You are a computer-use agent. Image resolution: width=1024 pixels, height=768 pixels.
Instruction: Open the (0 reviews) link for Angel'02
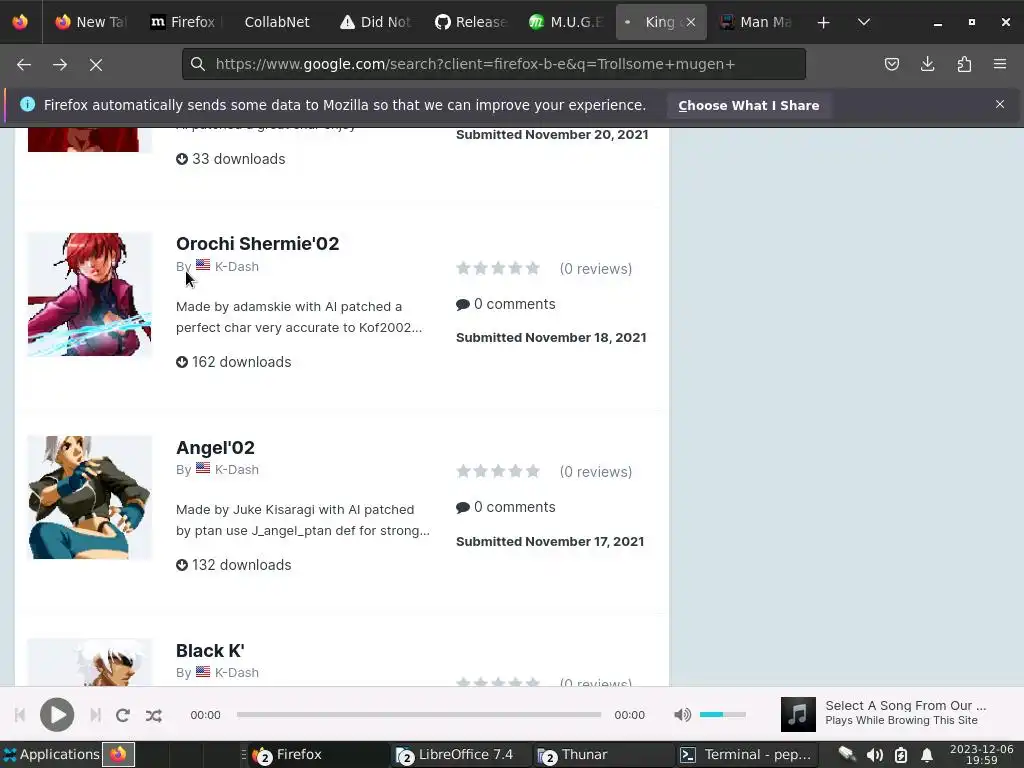click(596, 472)
